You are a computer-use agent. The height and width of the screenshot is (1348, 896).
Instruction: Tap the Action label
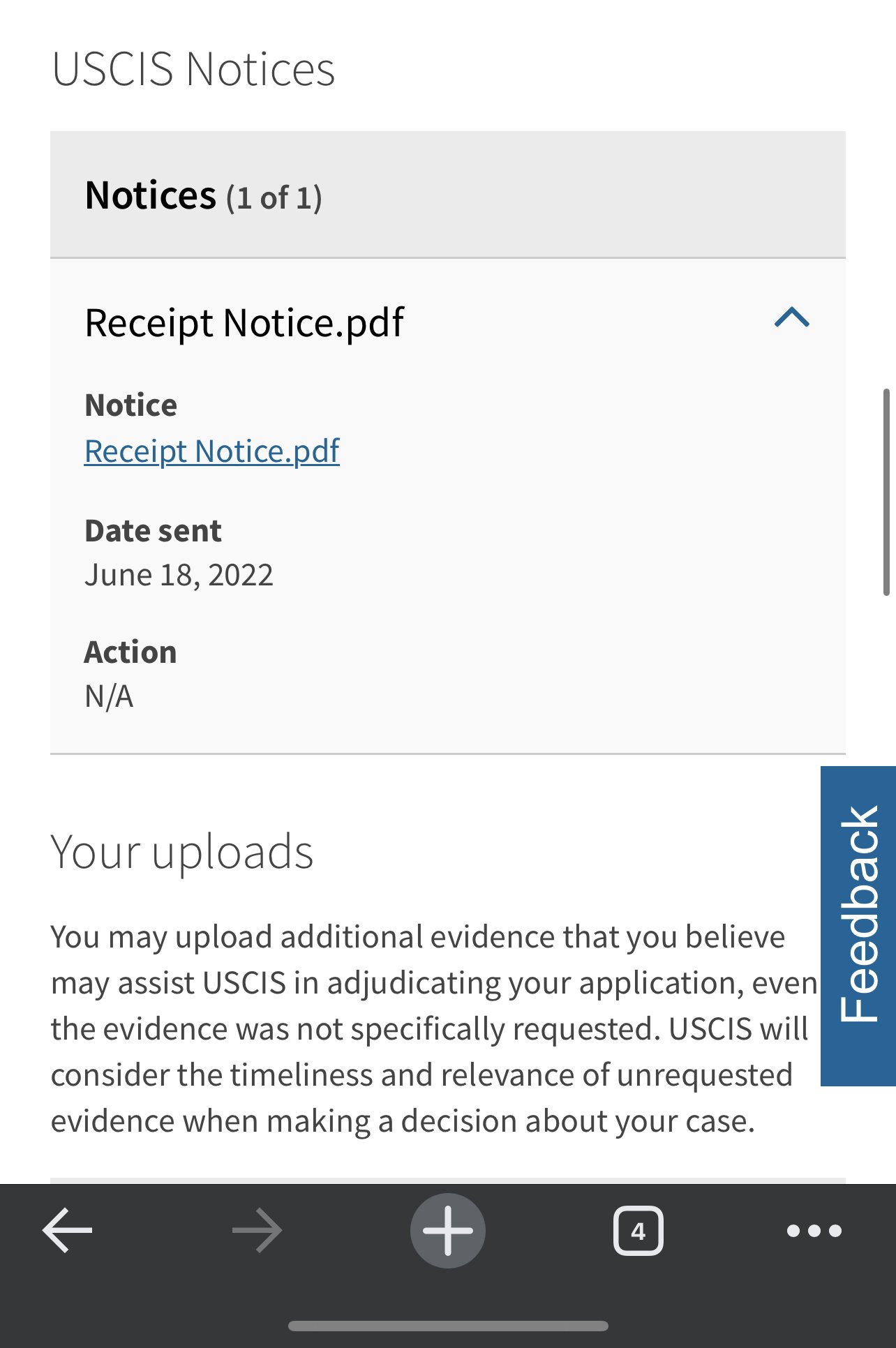[x=130, y=652]
